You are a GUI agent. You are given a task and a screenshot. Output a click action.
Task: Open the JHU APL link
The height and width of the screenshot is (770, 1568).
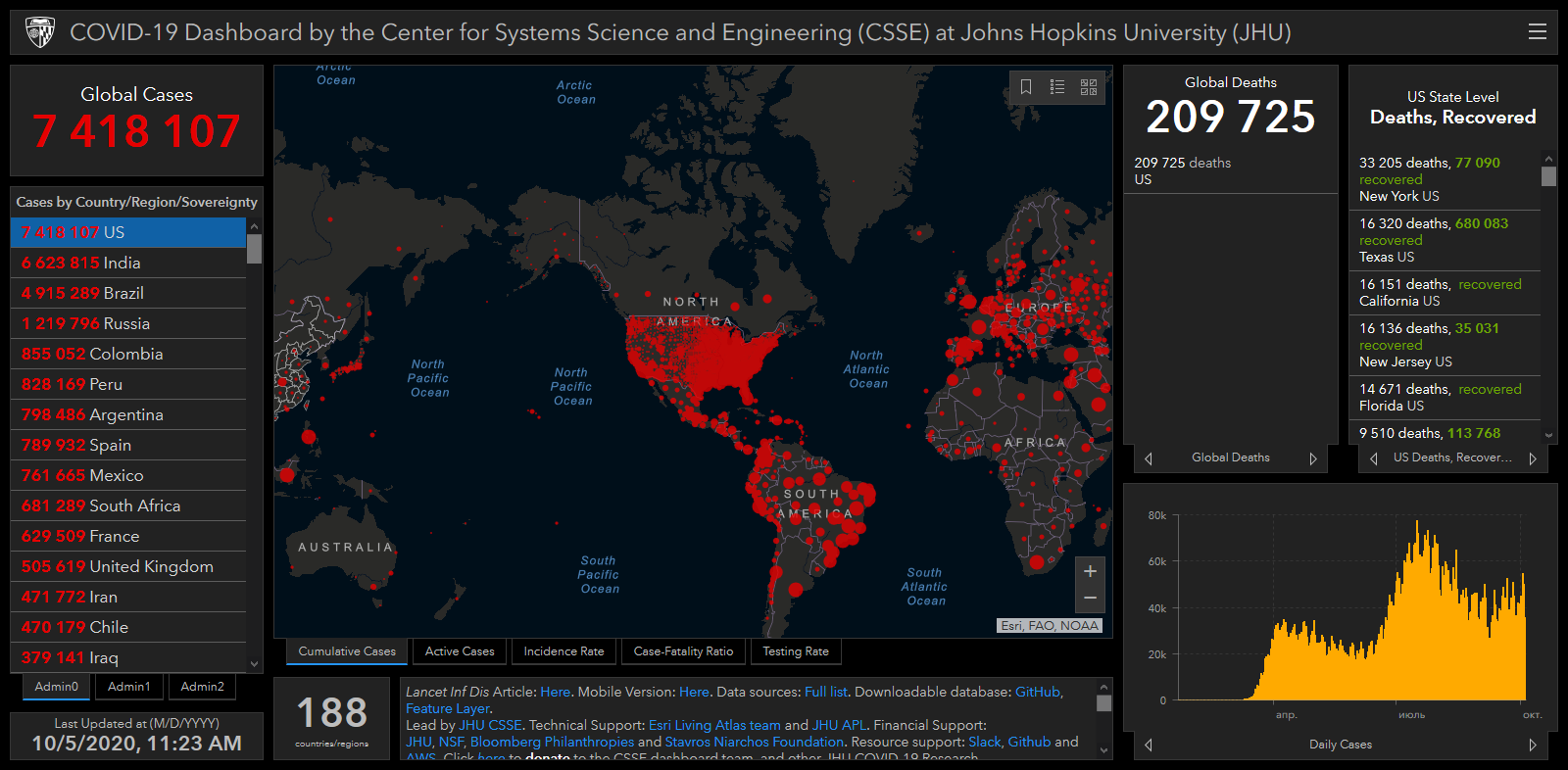click(839, 725)
